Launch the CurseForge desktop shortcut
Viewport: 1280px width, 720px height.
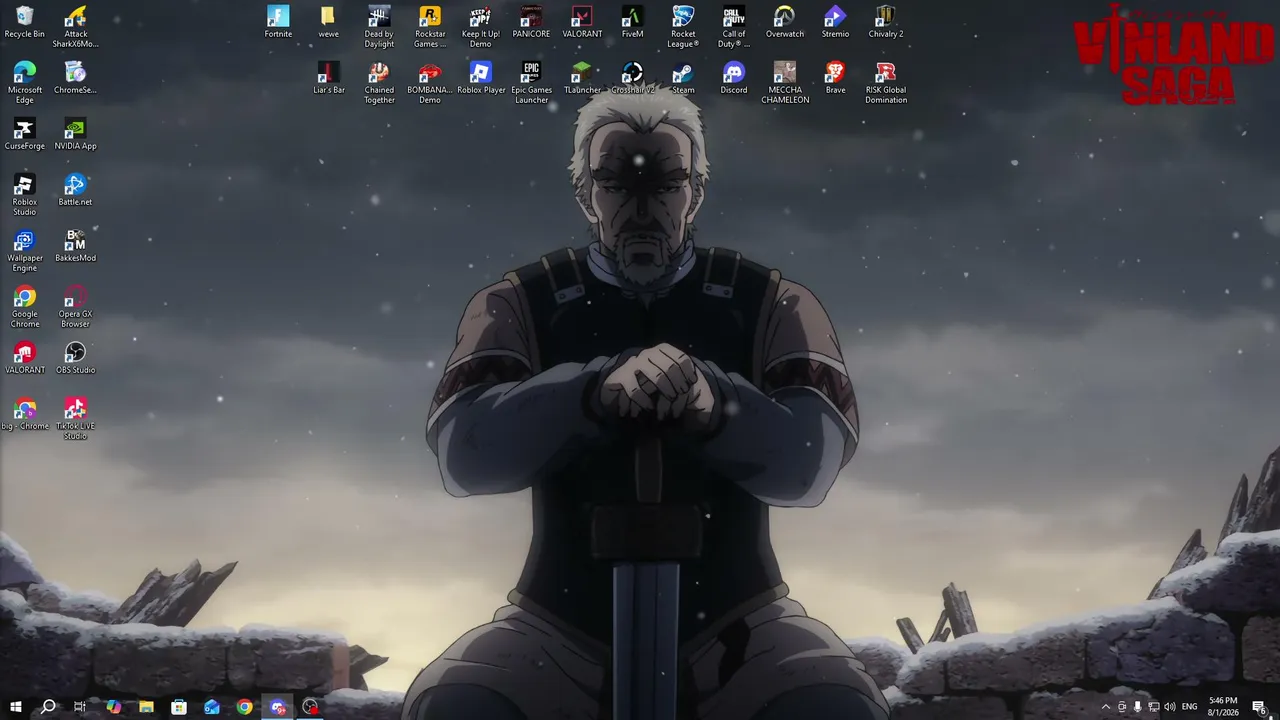point(25,134)
